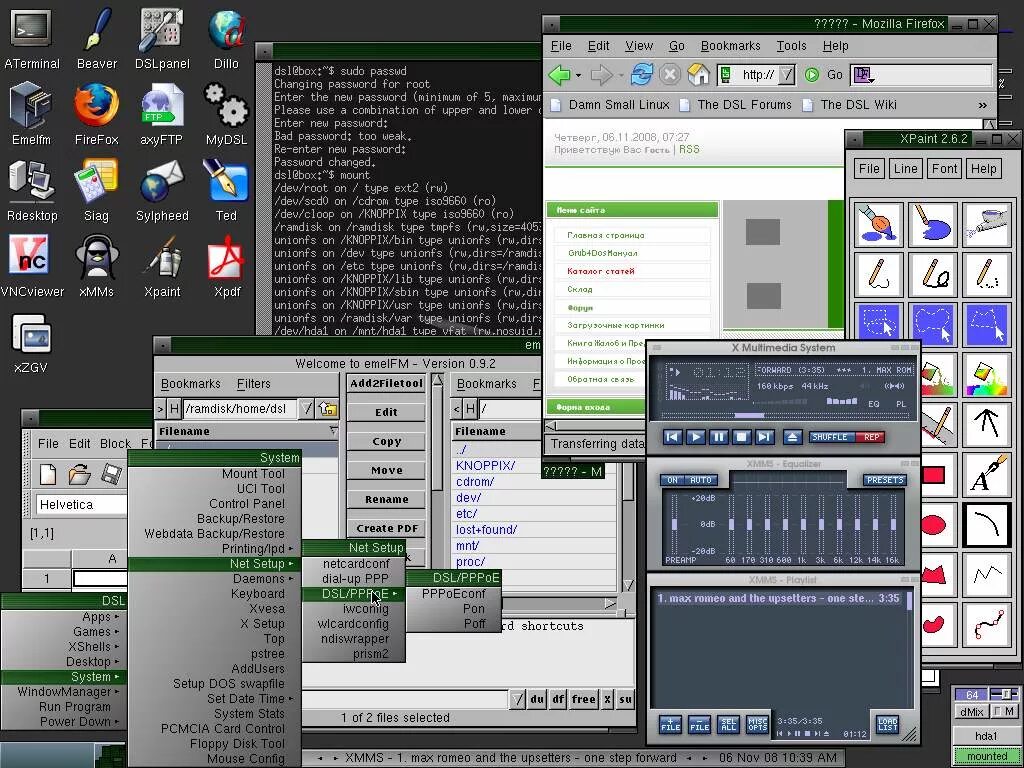Select netcardconf in Net Setup menu
Screen dimensions: 1024x768
355,564
